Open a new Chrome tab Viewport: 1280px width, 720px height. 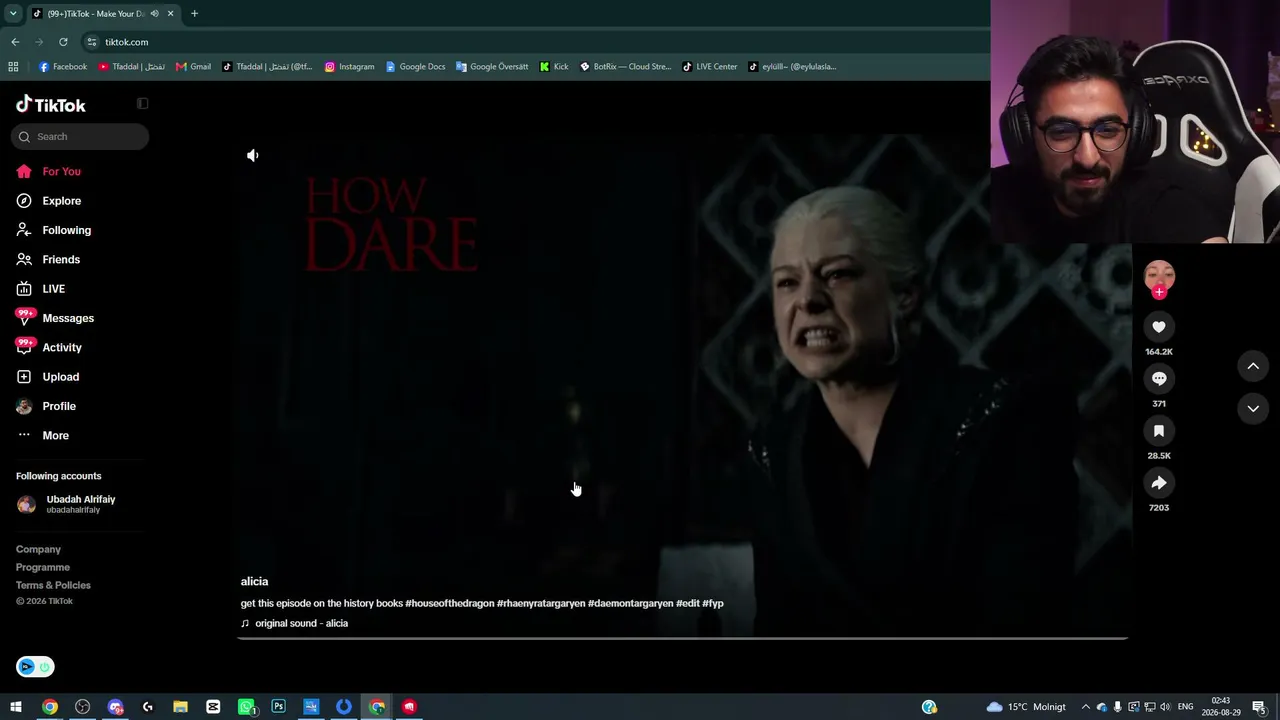point(194,14)
